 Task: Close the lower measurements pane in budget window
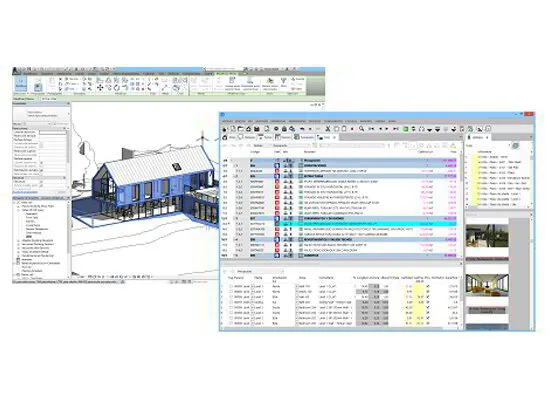(x=461, y=263)
